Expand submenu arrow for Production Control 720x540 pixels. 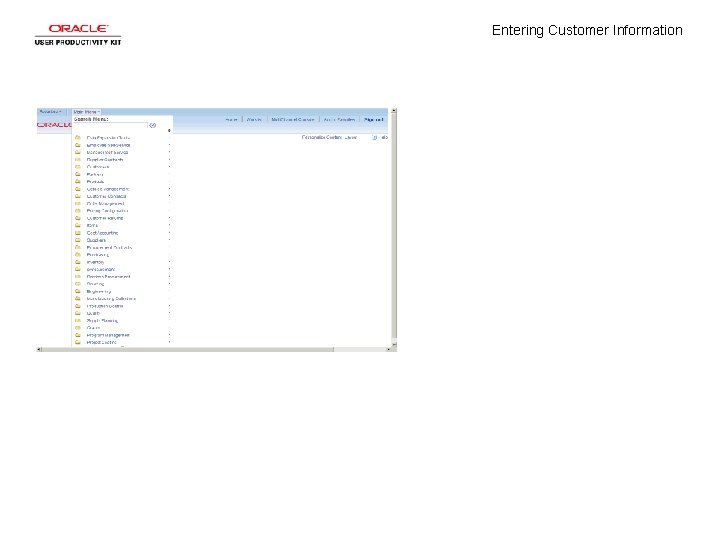[x=169, y=306]
